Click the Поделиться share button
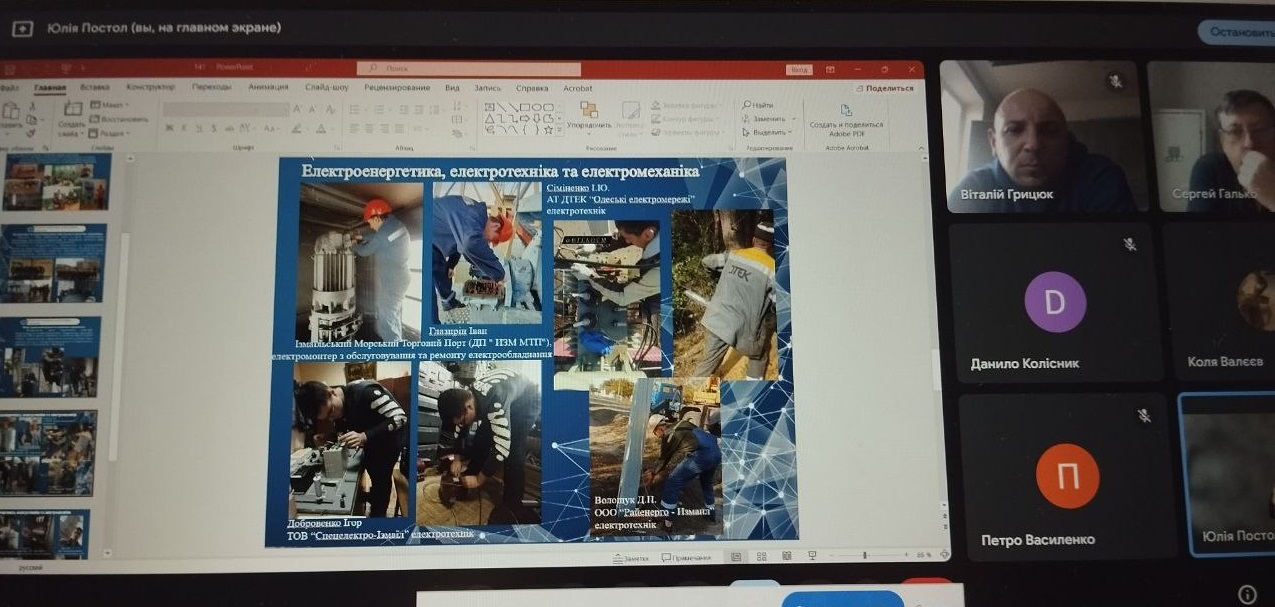This screenshot has height=607, width=1275. click(x=884, y=88)
